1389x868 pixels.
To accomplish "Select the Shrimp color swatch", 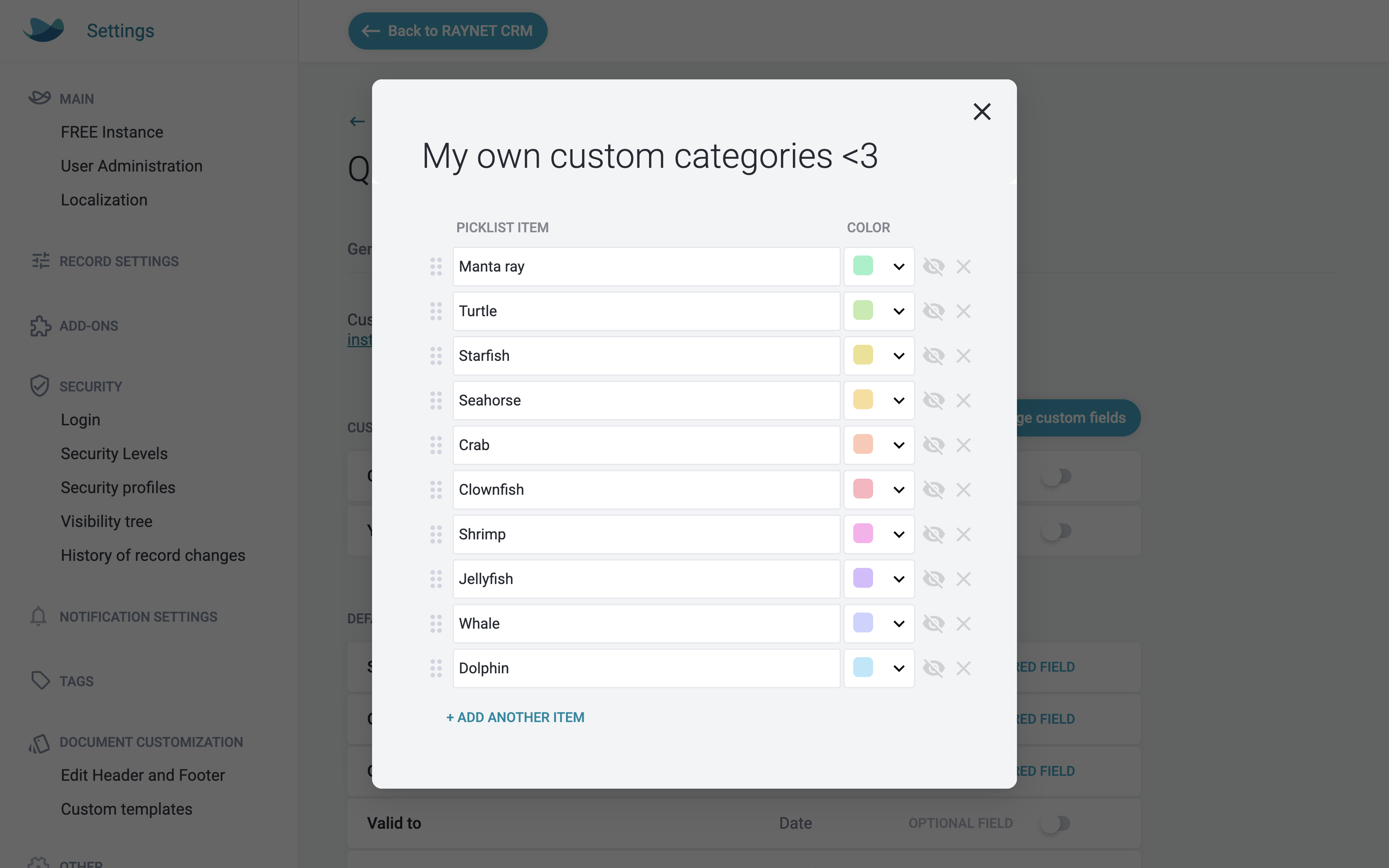I will [863, 533].
